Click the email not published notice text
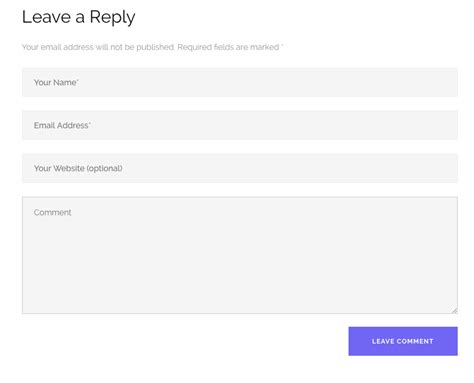The image size is (474, 383). click(98, 47)
